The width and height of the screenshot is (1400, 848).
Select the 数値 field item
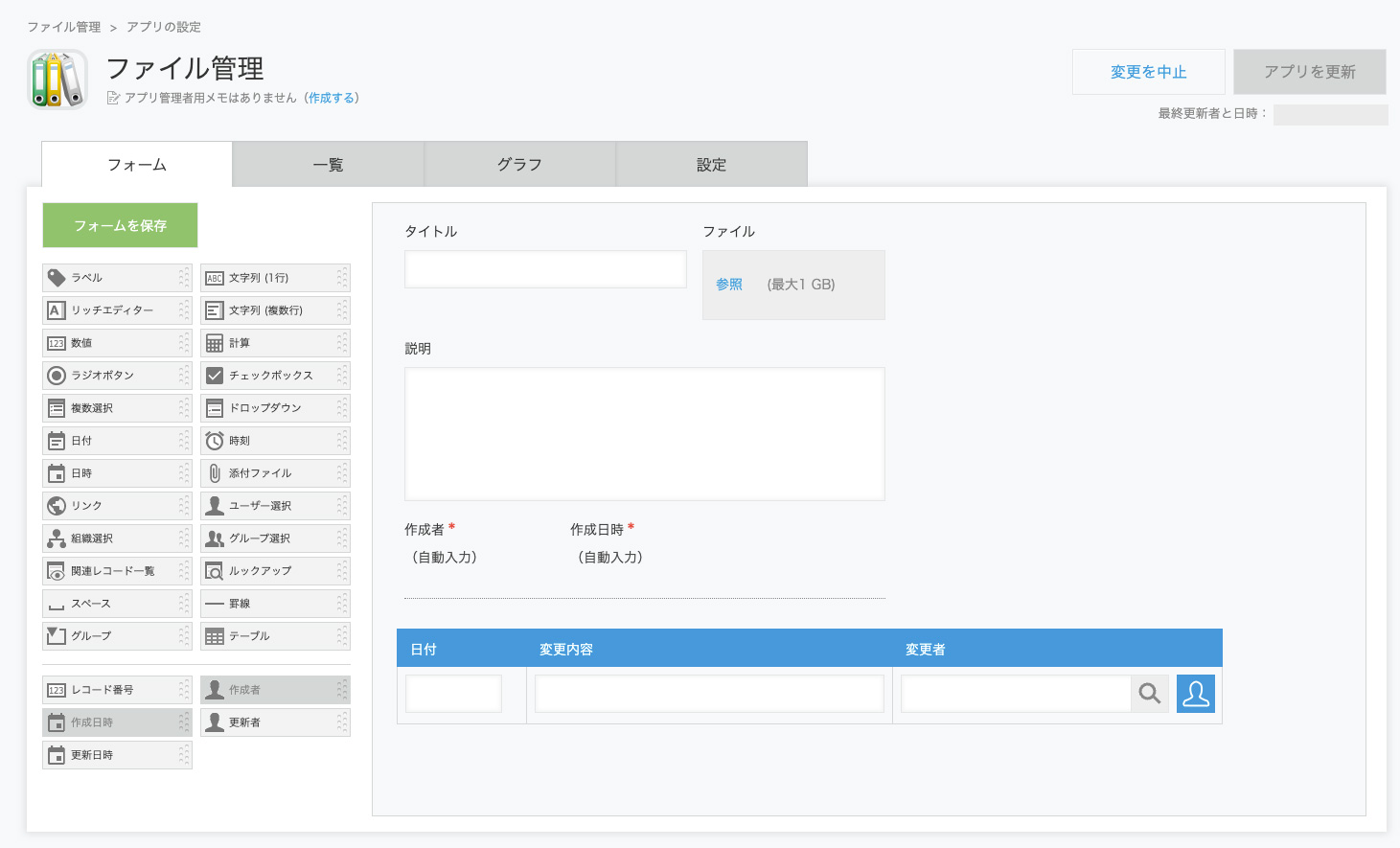tap(117, 343)
